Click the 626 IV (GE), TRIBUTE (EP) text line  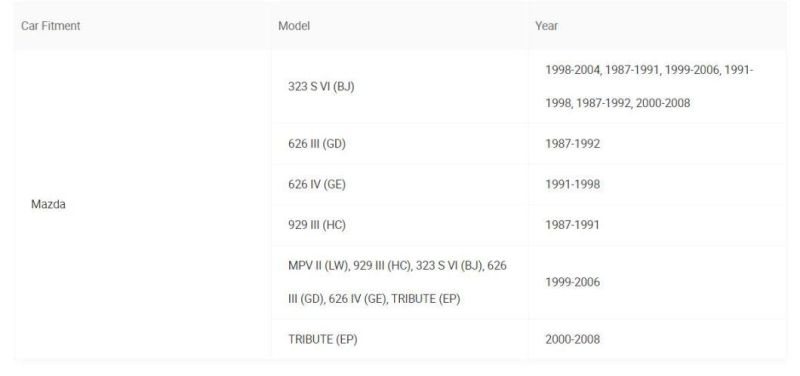[394, 299]
